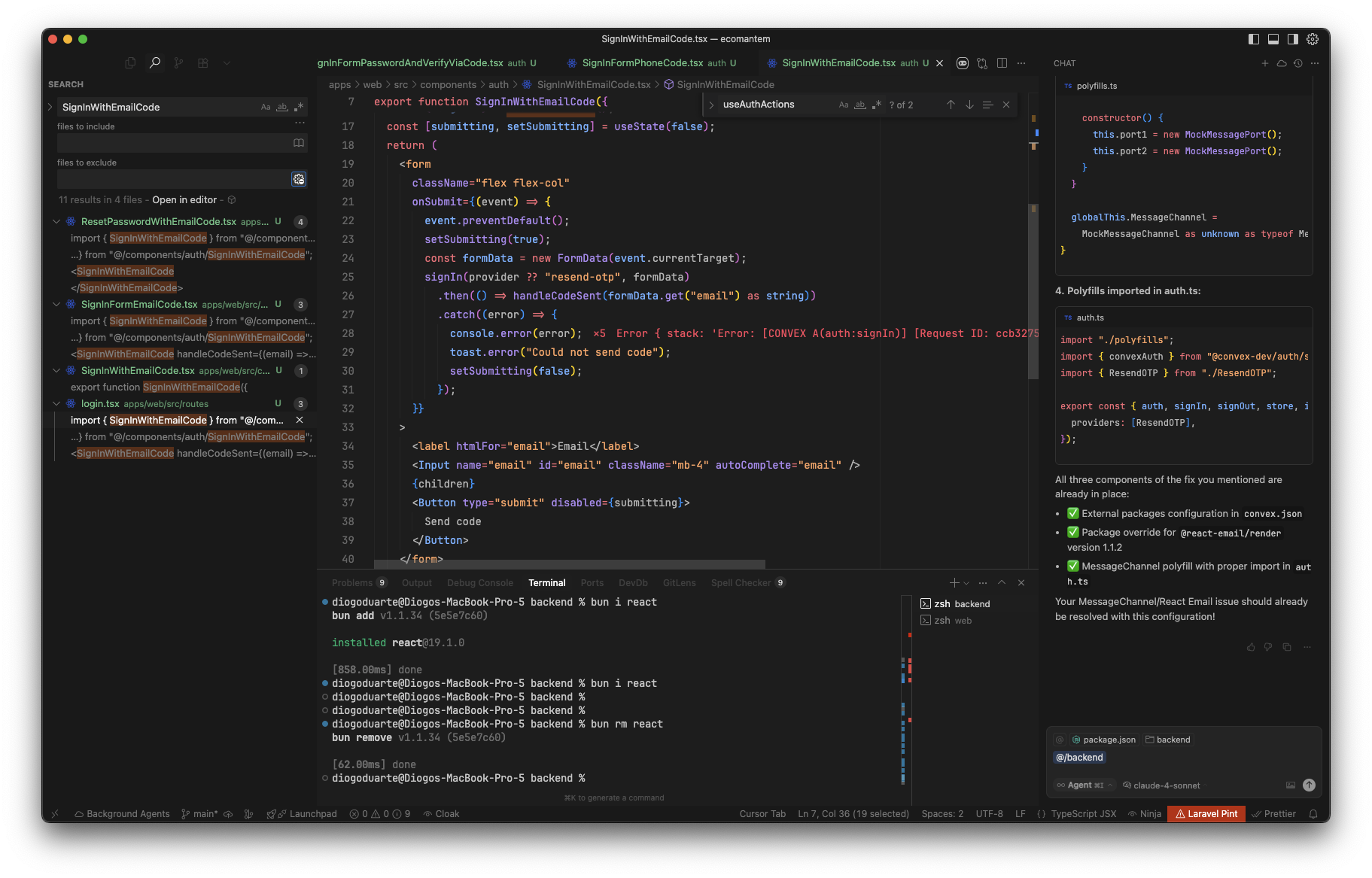Expand the additional views chevron in sidebar

point(227,63)
